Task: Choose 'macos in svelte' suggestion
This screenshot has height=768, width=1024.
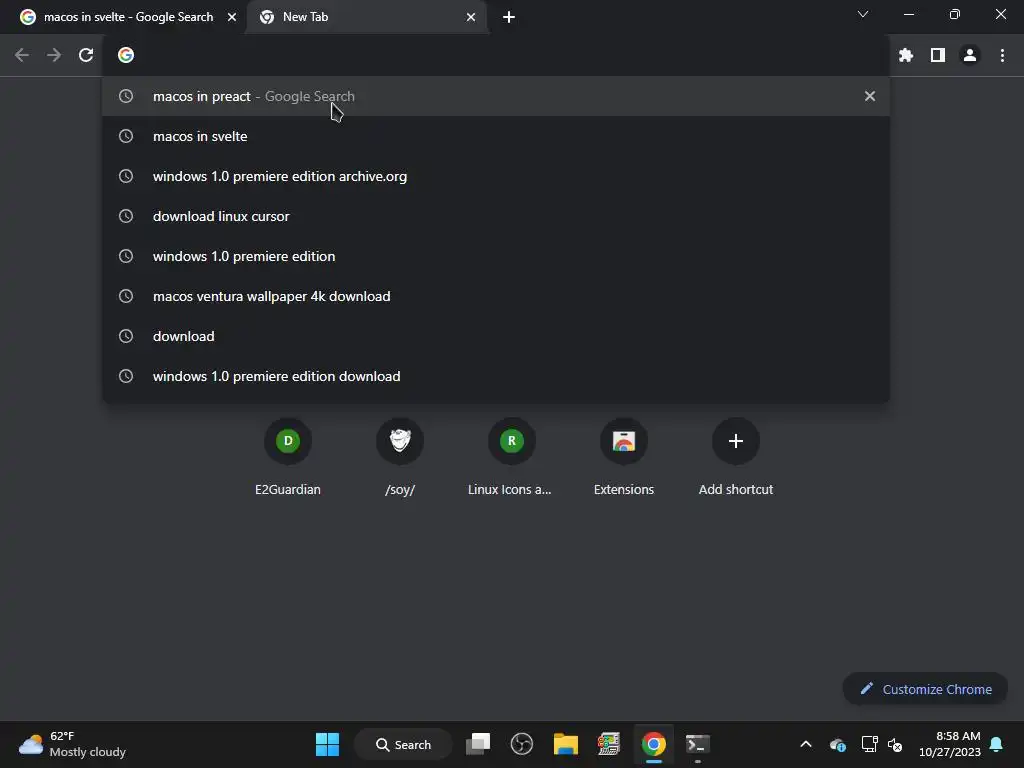Action: click(496, 136)
